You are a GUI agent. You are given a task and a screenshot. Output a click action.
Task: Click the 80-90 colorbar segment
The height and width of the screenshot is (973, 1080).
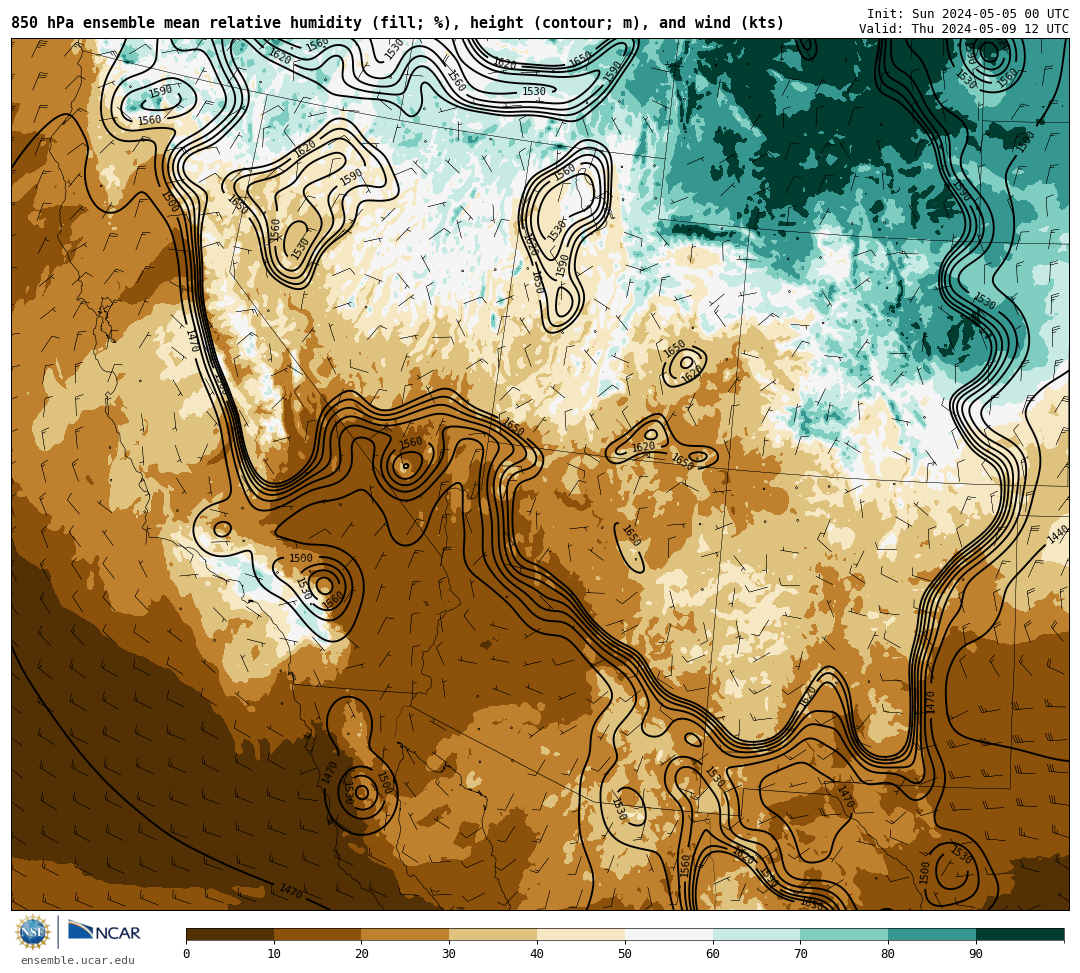click(932, 934)
